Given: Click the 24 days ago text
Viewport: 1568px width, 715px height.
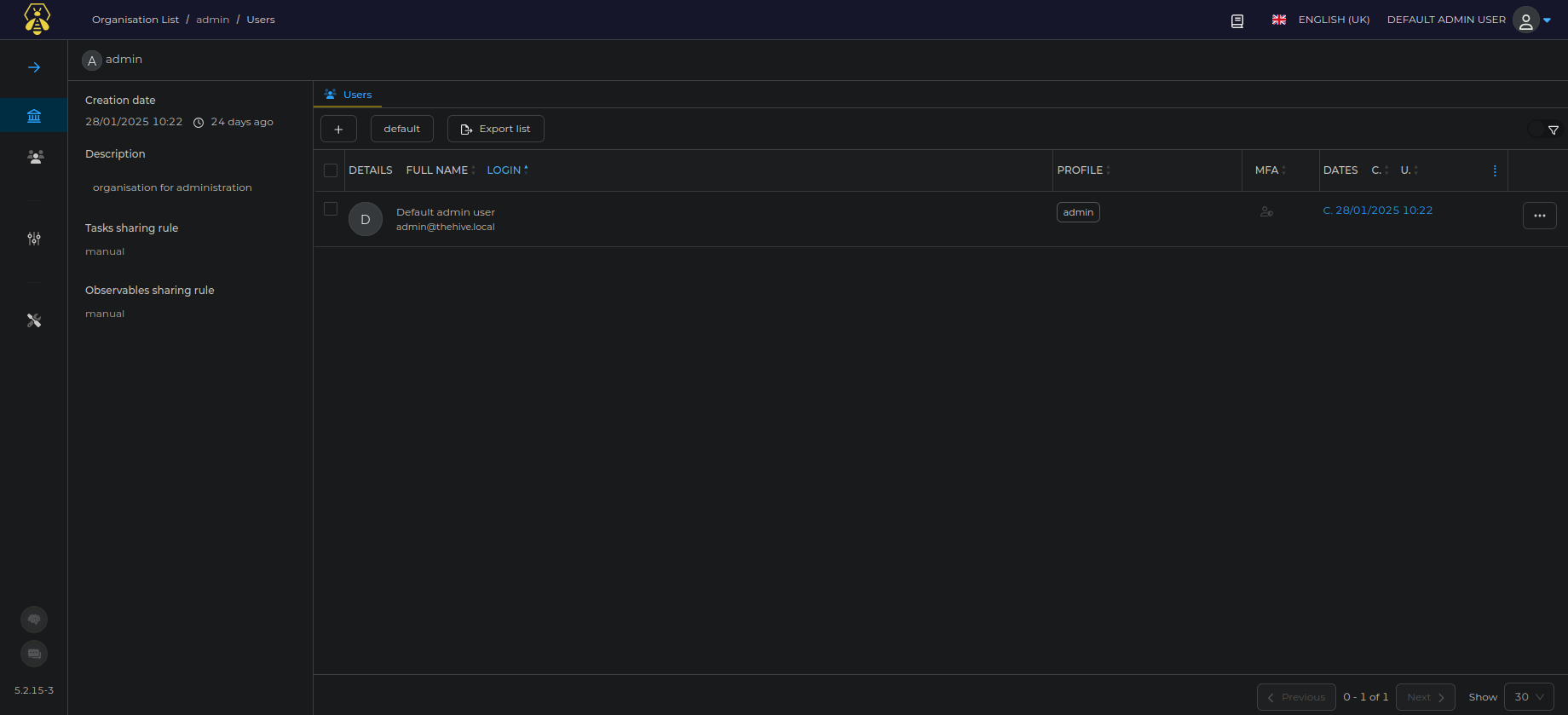Looking at the screenshot, I should tap(242, 122).
